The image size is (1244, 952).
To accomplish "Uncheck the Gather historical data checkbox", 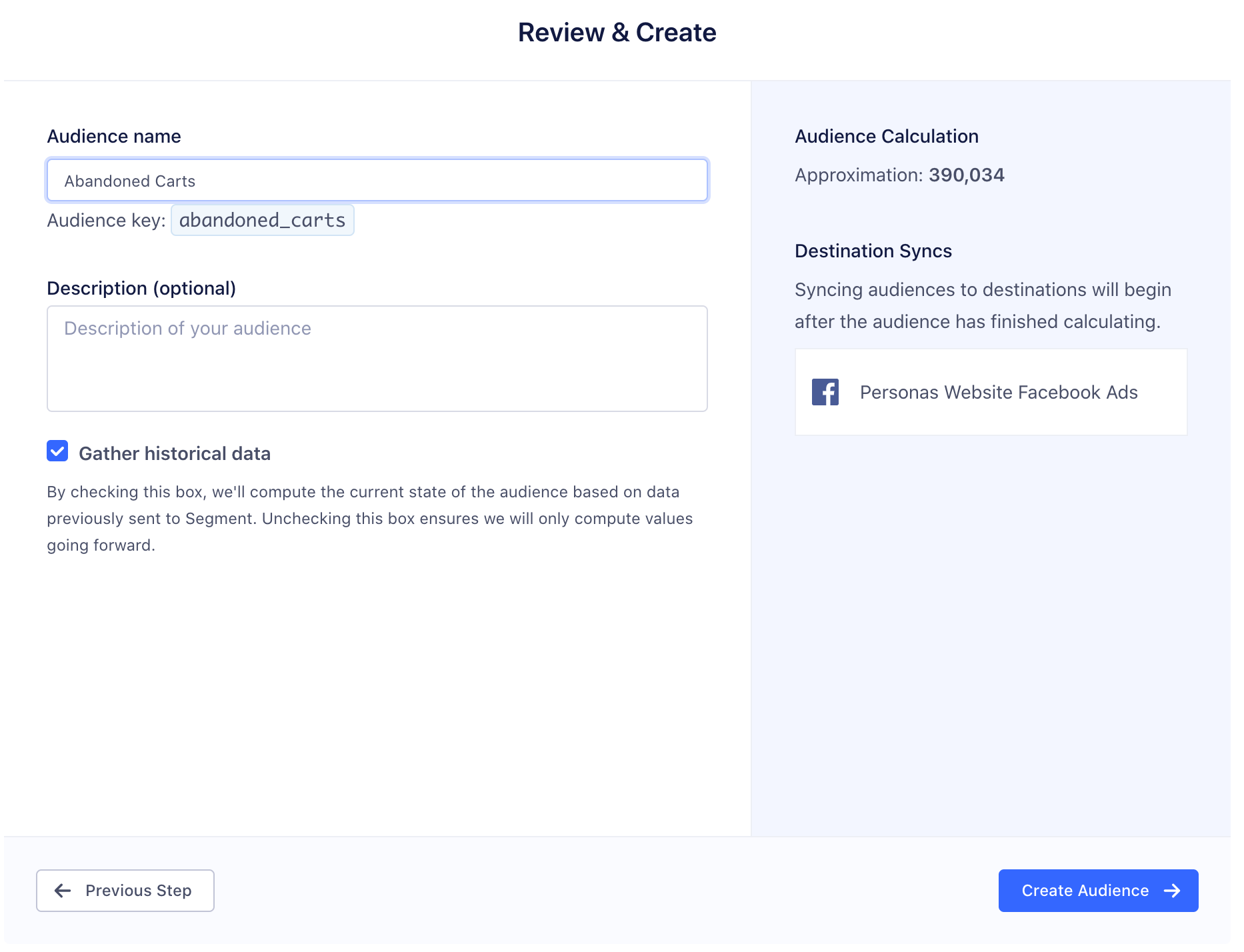I will (x=57, y=451).
